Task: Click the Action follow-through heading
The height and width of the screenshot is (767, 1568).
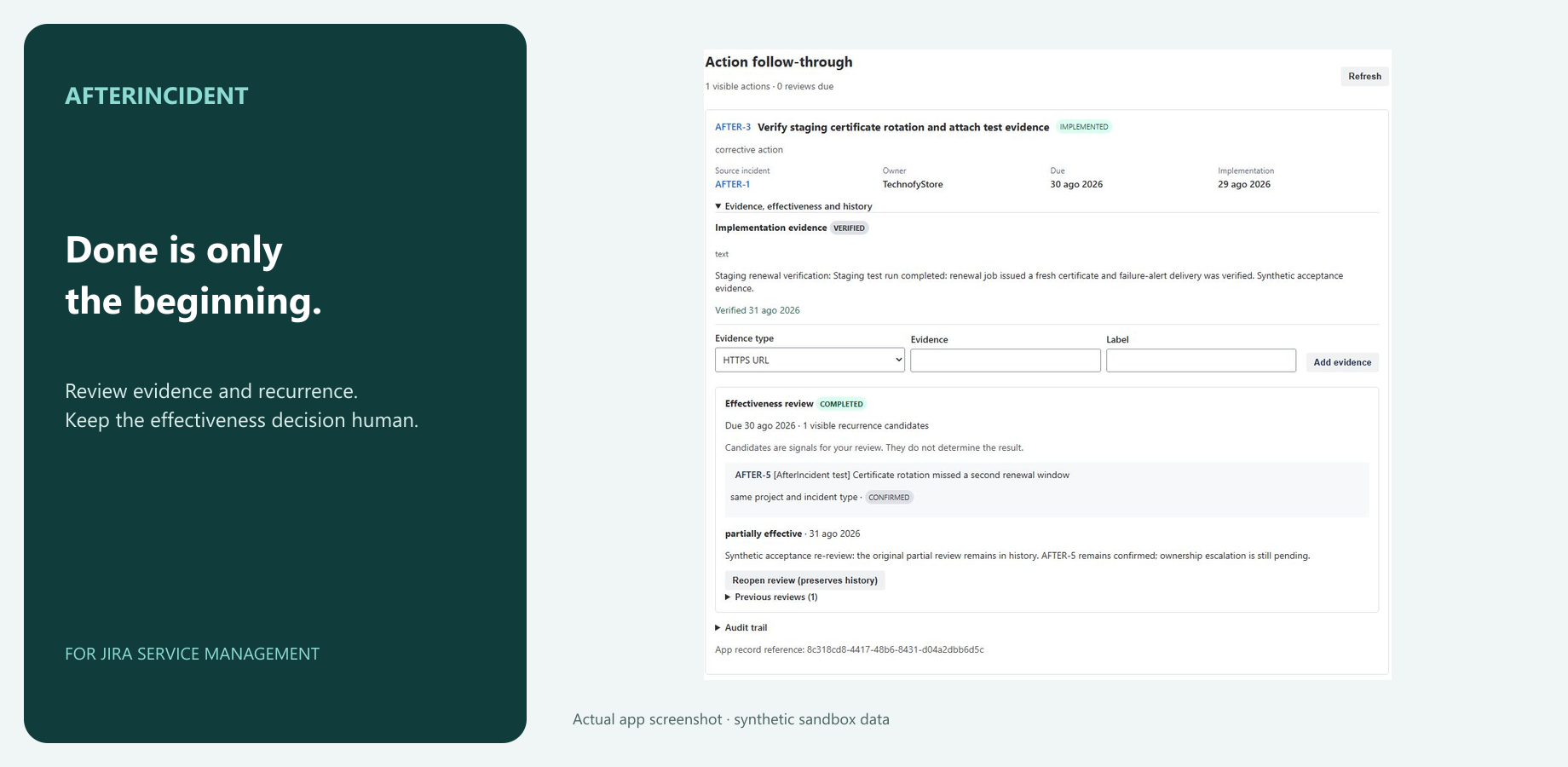Action: [x=779, y=62]
